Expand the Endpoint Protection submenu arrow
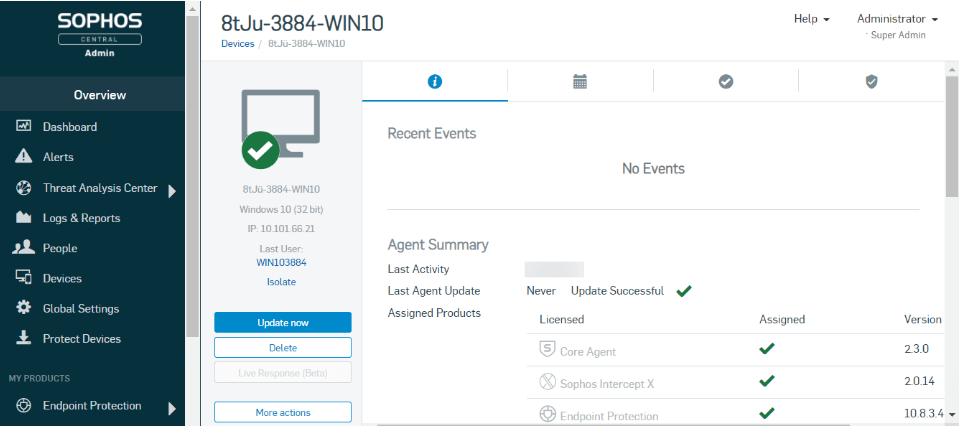Image resolution: width=962 pixels, height=427 pixels. tap(172, 408)
